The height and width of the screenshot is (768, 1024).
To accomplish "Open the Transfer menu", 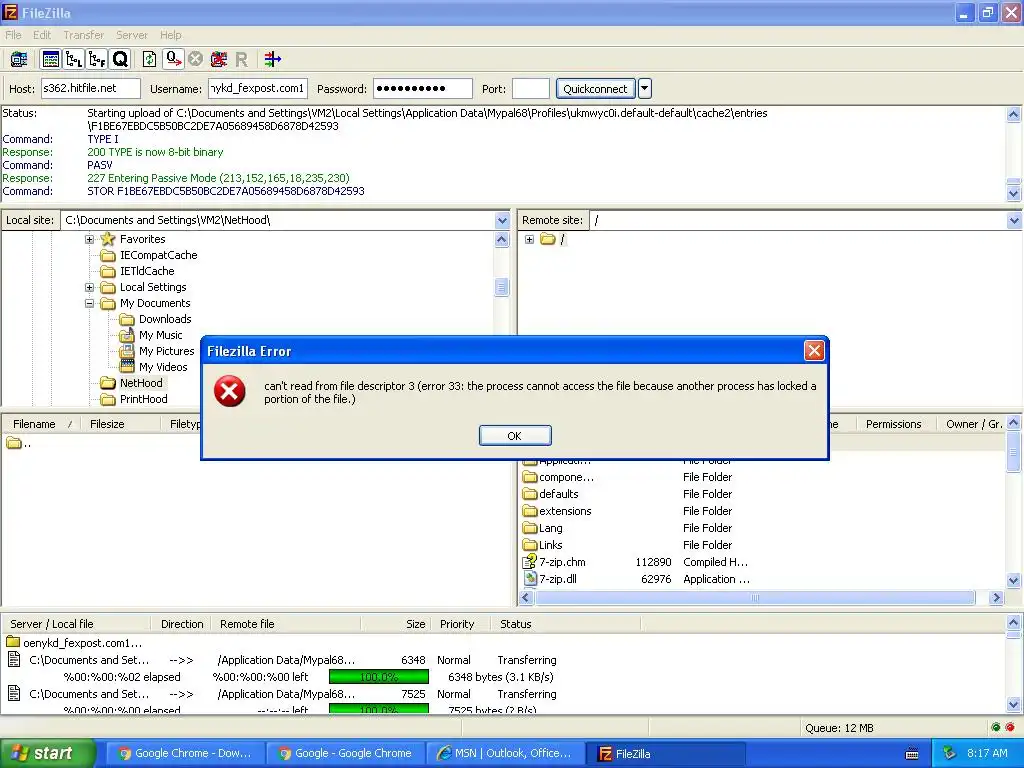I will click(x=84, y=35).
